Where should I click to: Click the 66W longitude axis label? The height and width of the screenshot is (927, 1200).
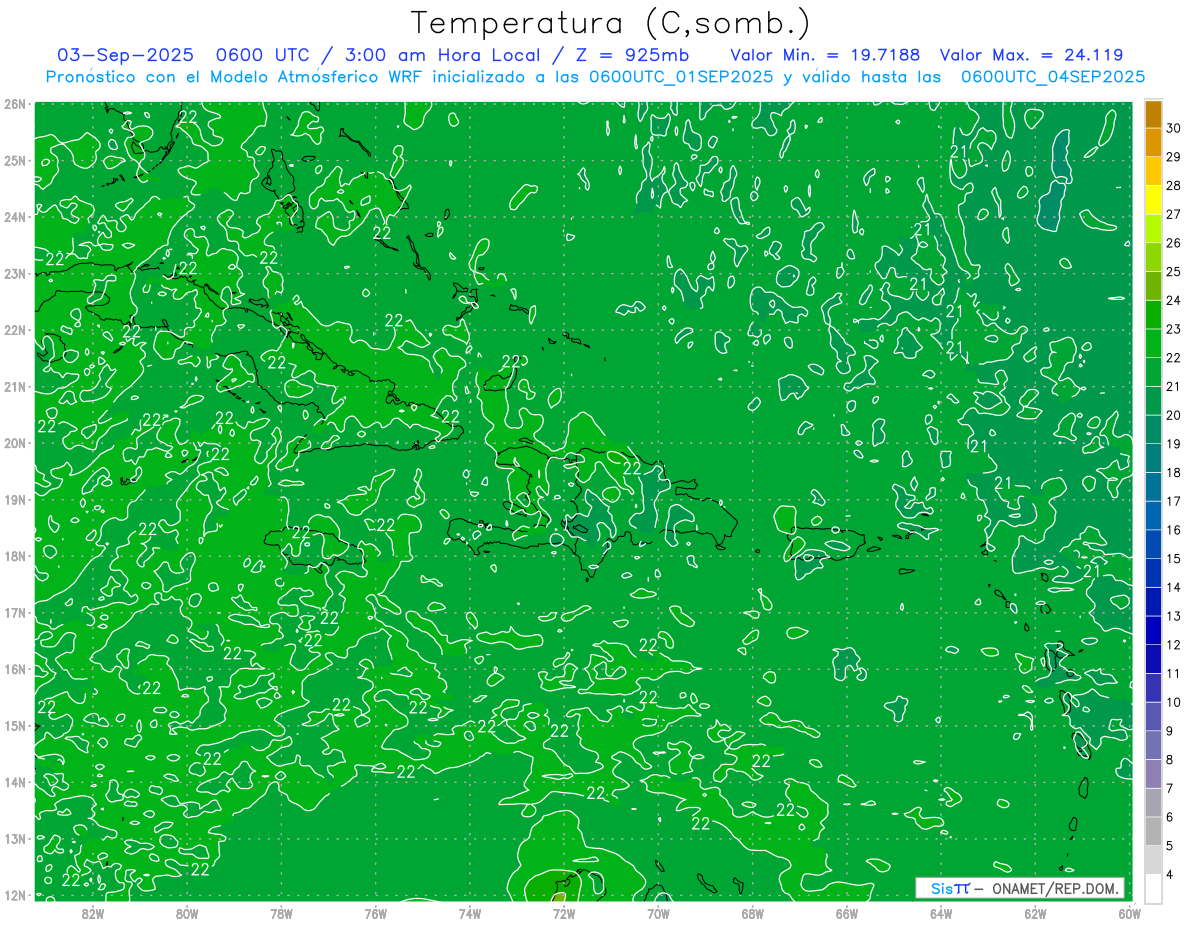click(846, 913)
